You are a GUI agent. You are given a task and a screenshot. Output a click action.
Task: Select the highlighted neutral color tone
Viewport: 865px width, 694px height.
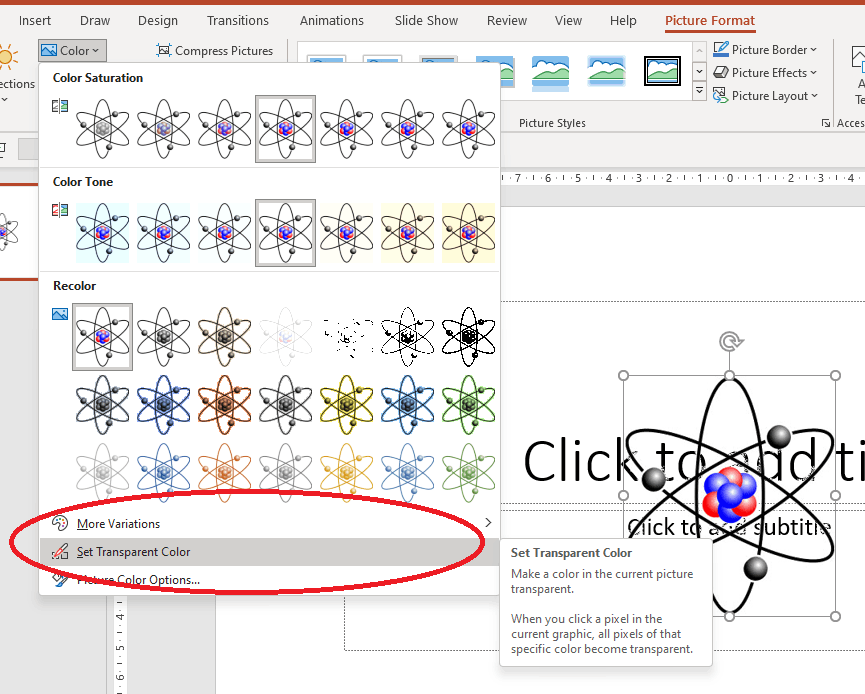[x=285, y=233]
